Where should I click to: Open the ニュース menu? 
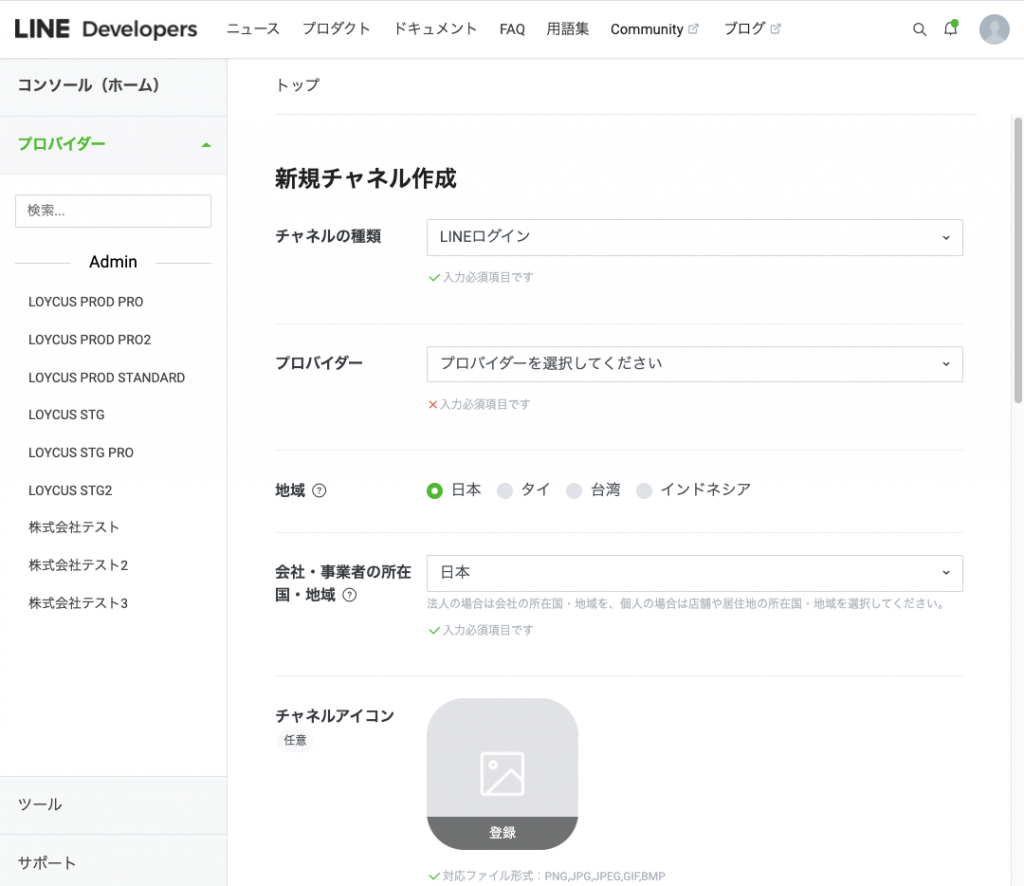[x=253, y=29]
